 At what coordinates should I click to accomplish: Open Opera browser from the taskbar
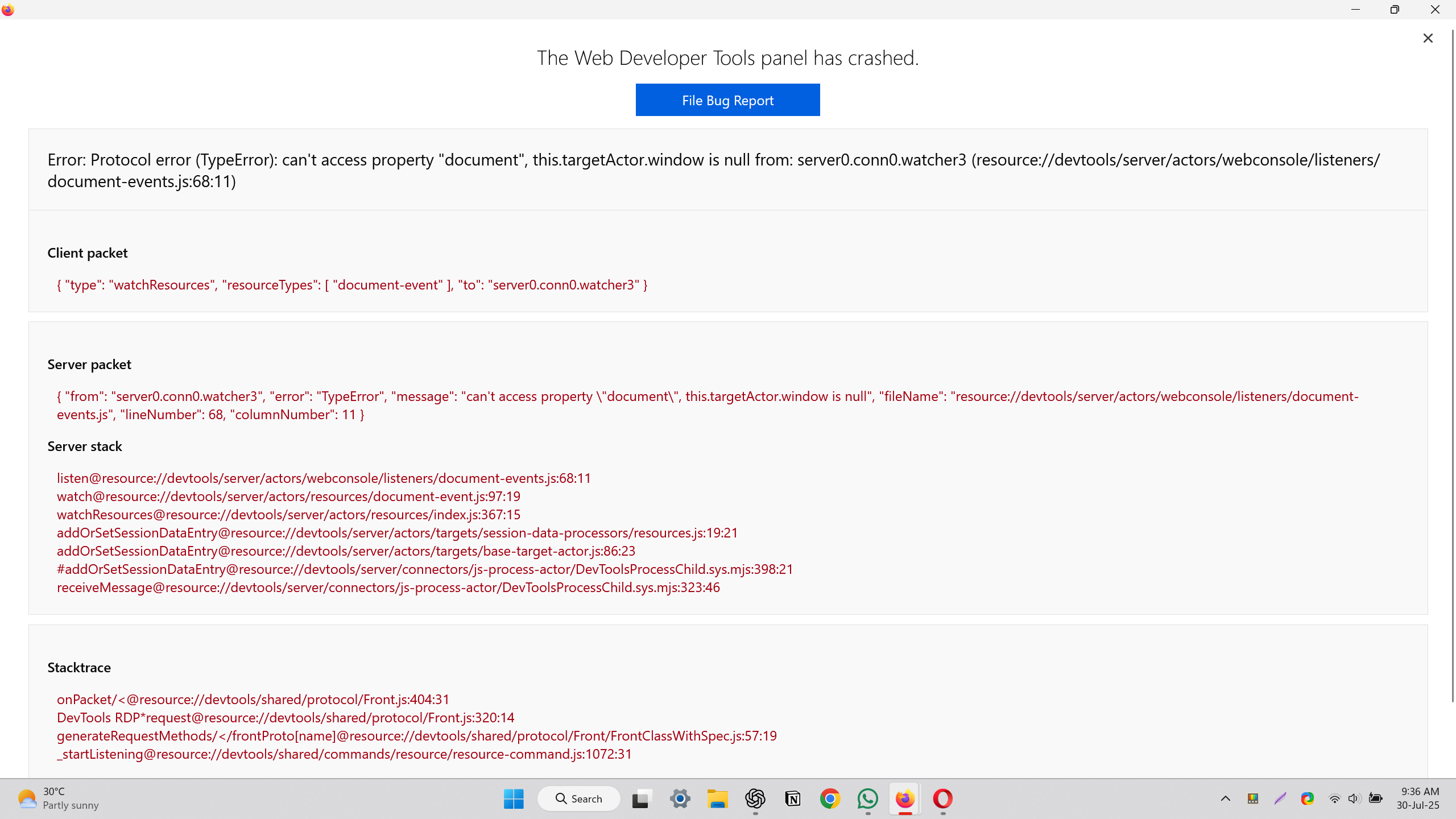pos(942,799)
